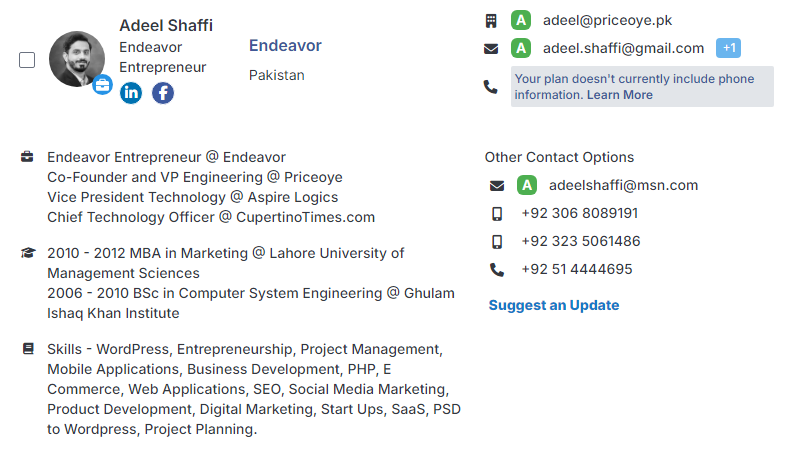
Task: Click the green A badge beside msn email
Action: pos(527,185)
